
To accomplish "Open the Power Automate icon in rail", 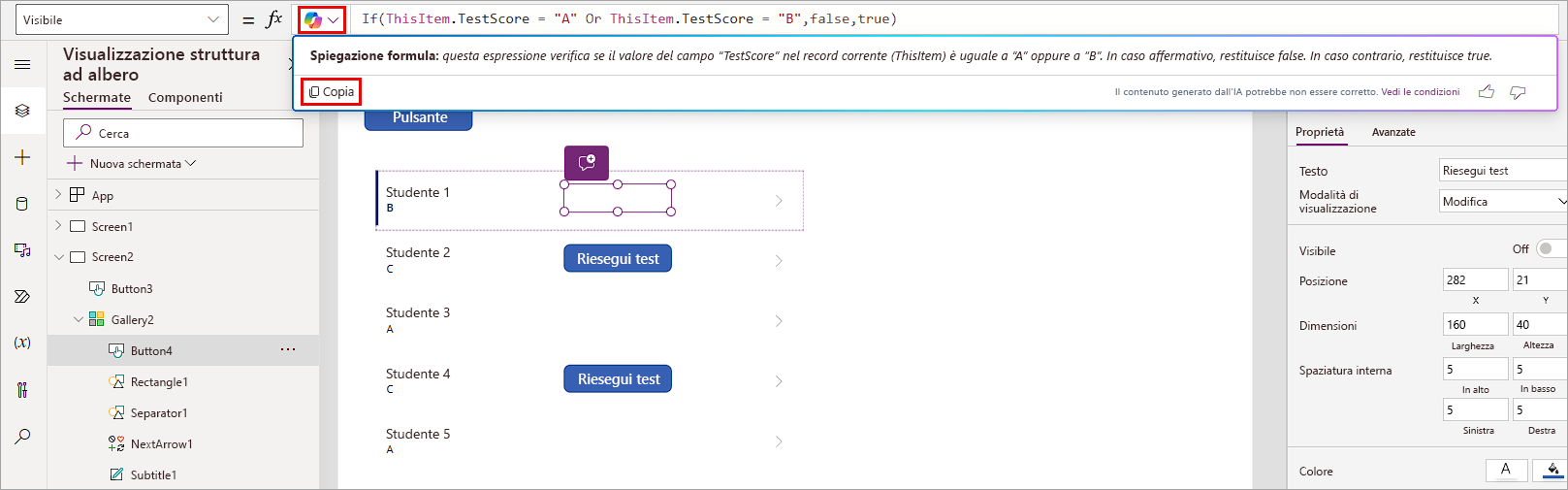I will (22, 297).
